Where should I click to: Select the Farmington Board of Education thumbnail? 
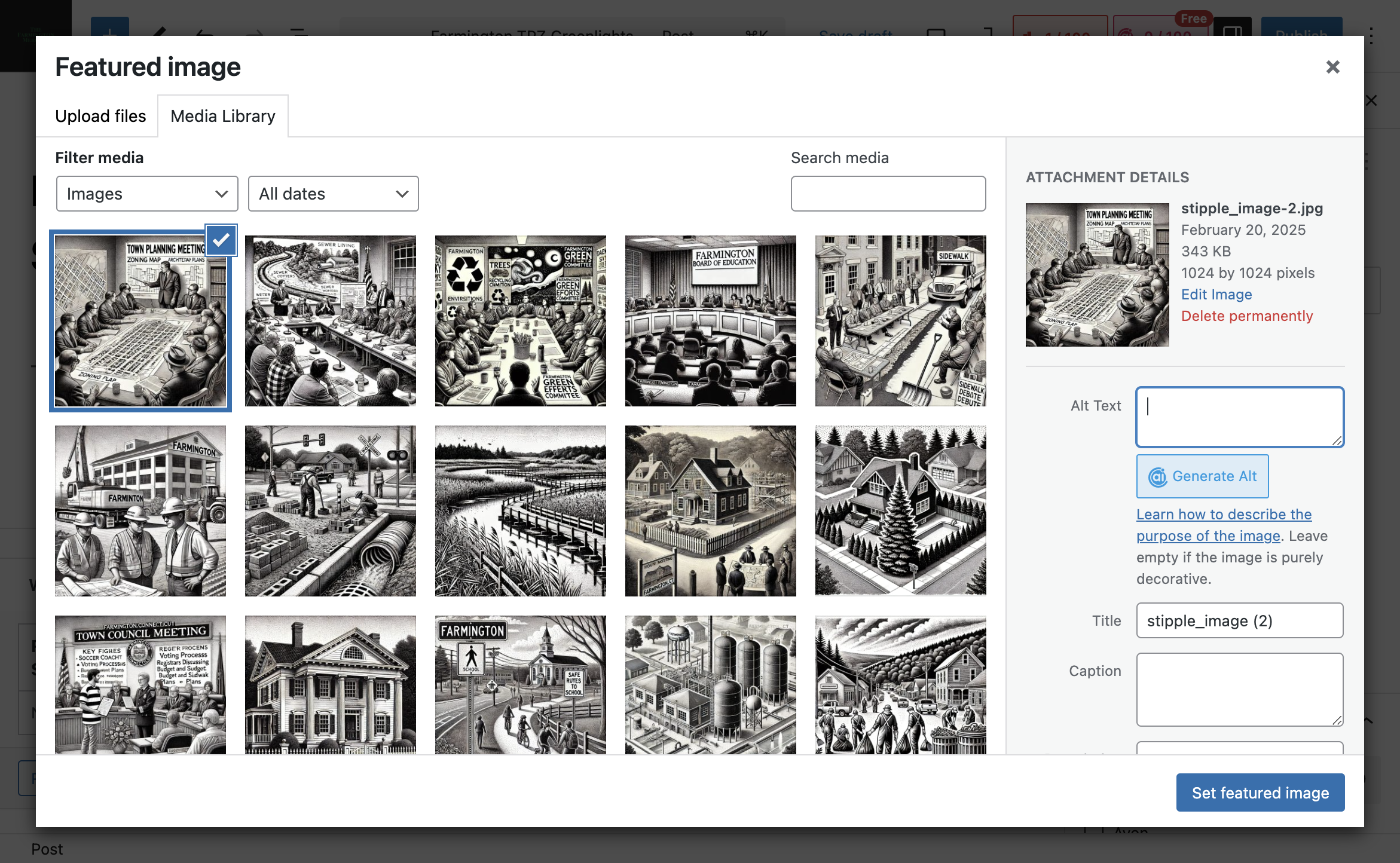click(x=711, y=321)
